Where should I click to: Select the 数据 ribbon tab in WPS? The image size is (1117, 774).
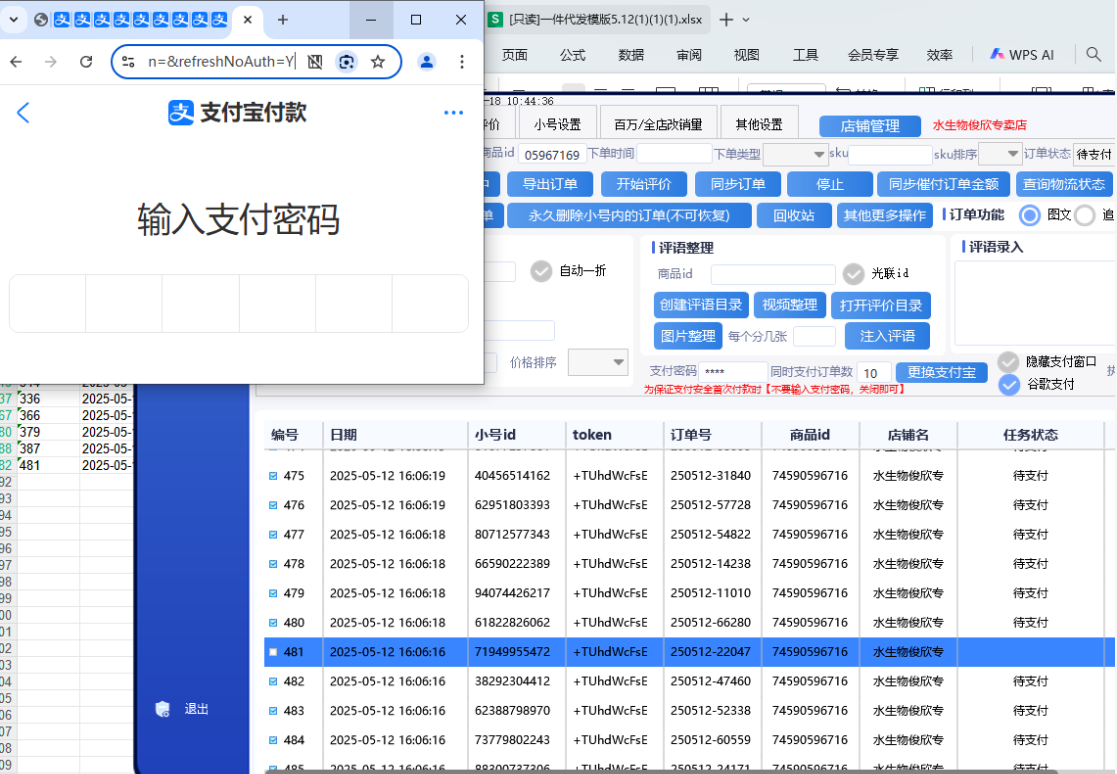[631, 55]
